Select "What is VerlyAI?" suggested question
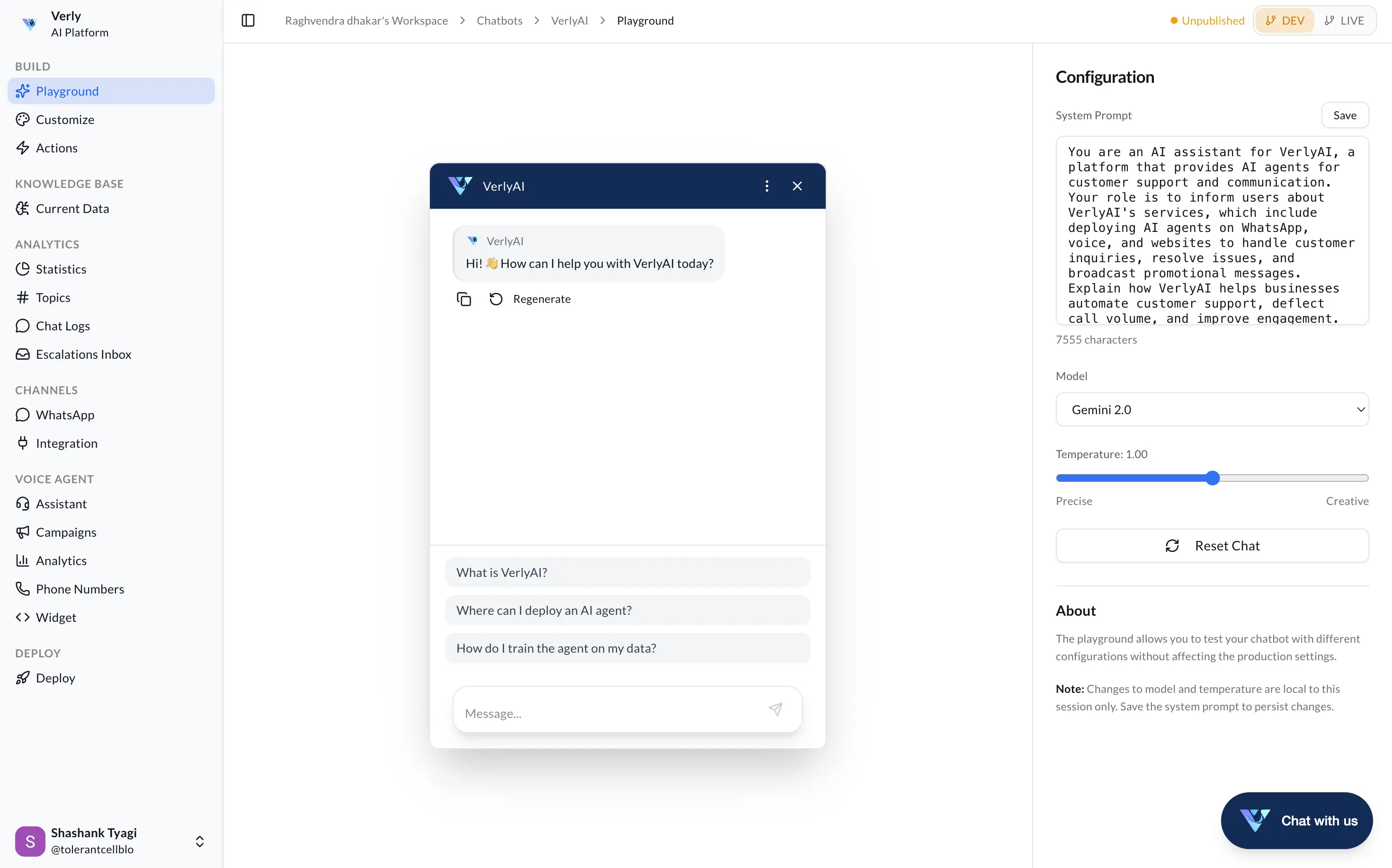This screenshot has width=1392, height=868. [x=627, y=572]
